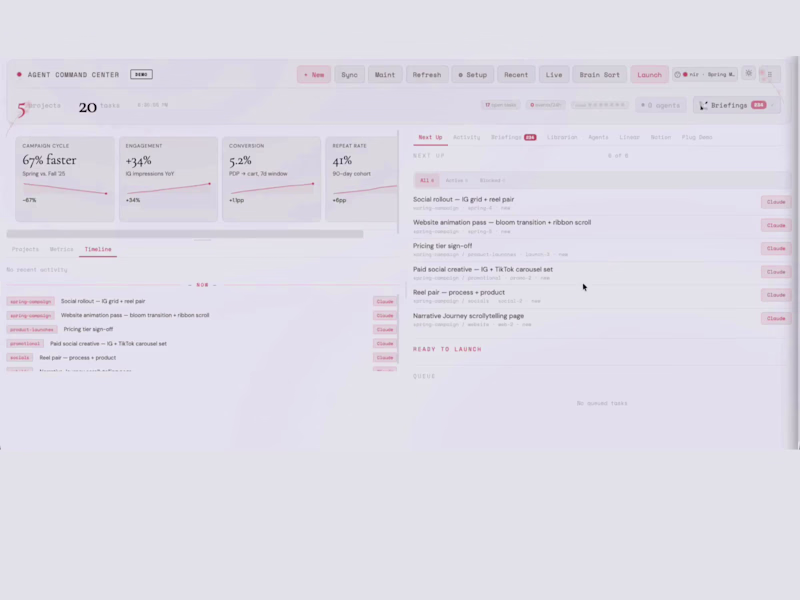Click the 0 events/24h chip
This screenshot has height=600, width=800.
pos(545,105)
